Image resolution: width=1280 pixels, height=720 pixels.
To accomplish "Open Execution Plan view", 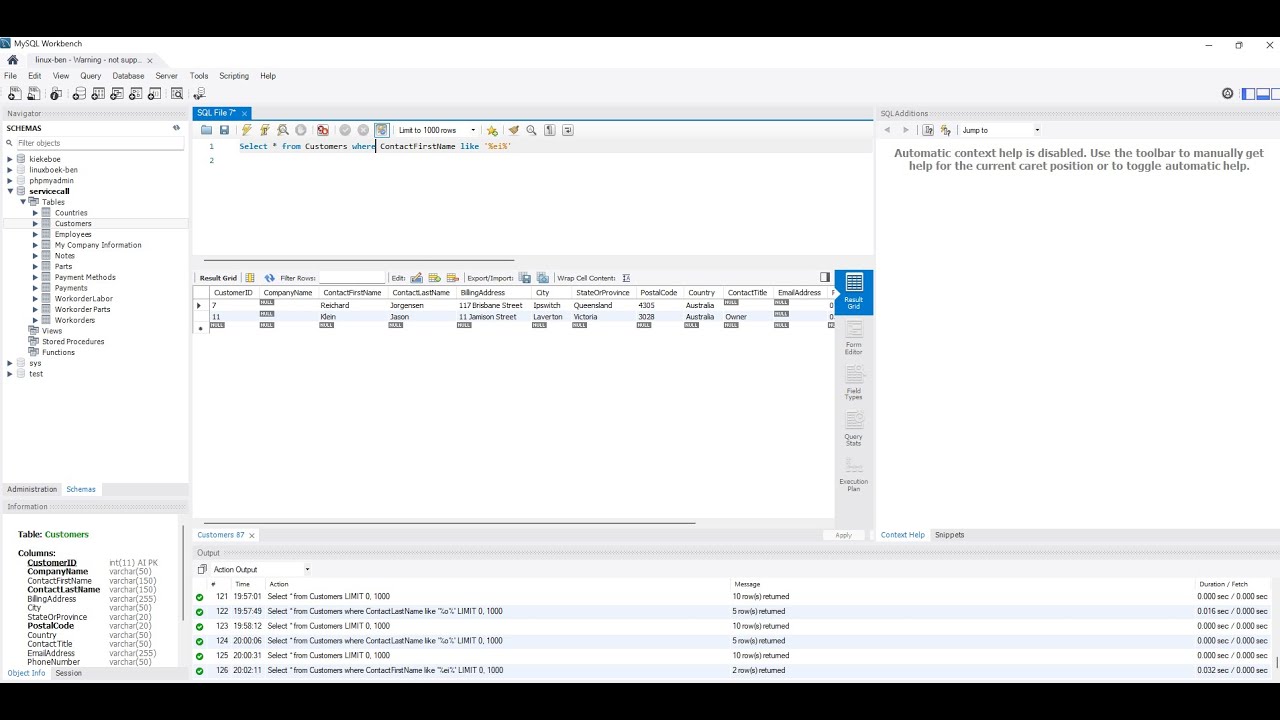I will coord(854,474).
